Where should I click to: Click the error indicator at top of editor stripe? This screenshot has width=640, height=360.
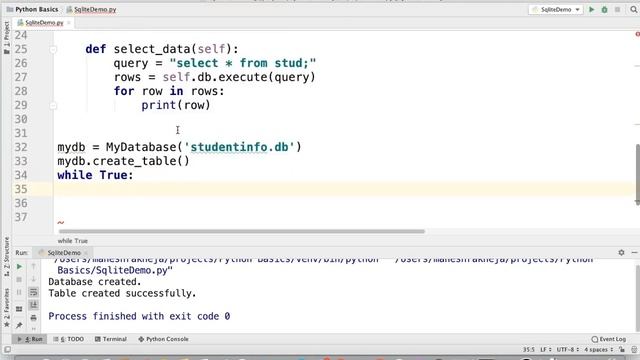pos(637,34)
